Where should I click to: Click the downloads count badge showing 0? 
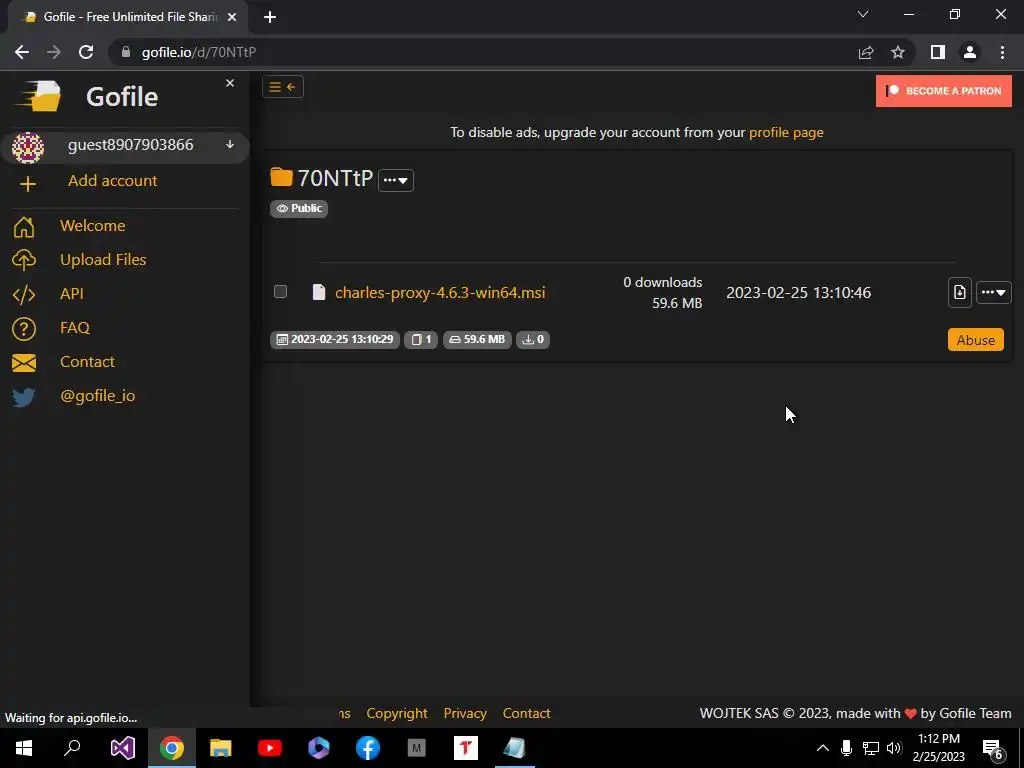coord(533,340)
